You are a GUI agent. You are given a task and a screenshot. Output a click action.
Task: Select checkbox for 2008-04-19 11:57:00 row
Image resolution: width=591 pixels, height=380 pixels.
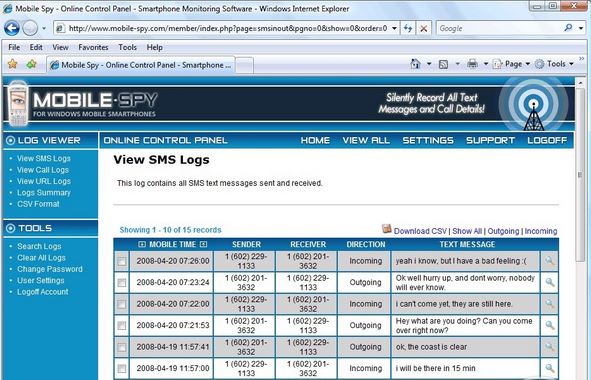[x=122, y=368]
